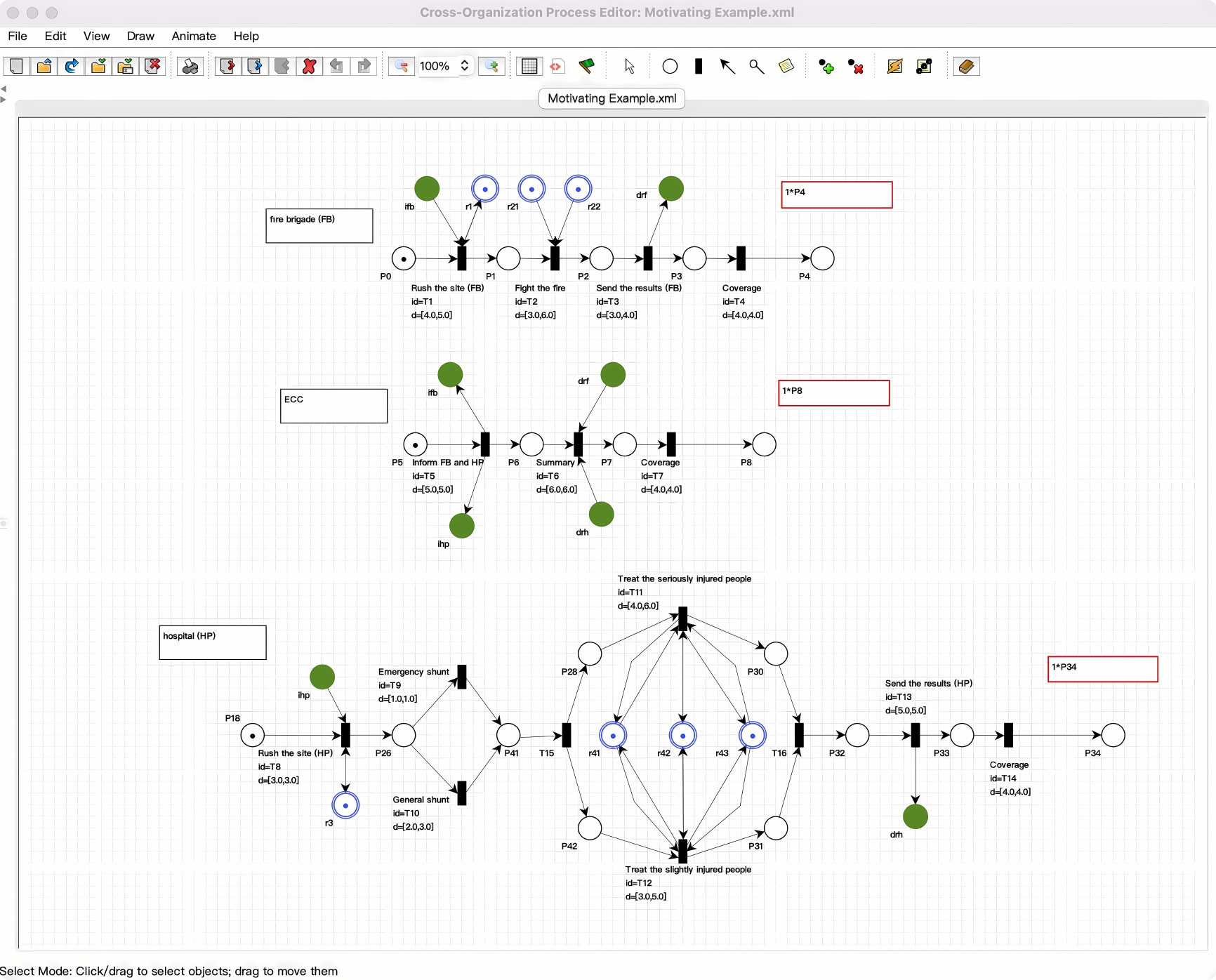Select the 1*P34 red annotation box

point(1103,669)
